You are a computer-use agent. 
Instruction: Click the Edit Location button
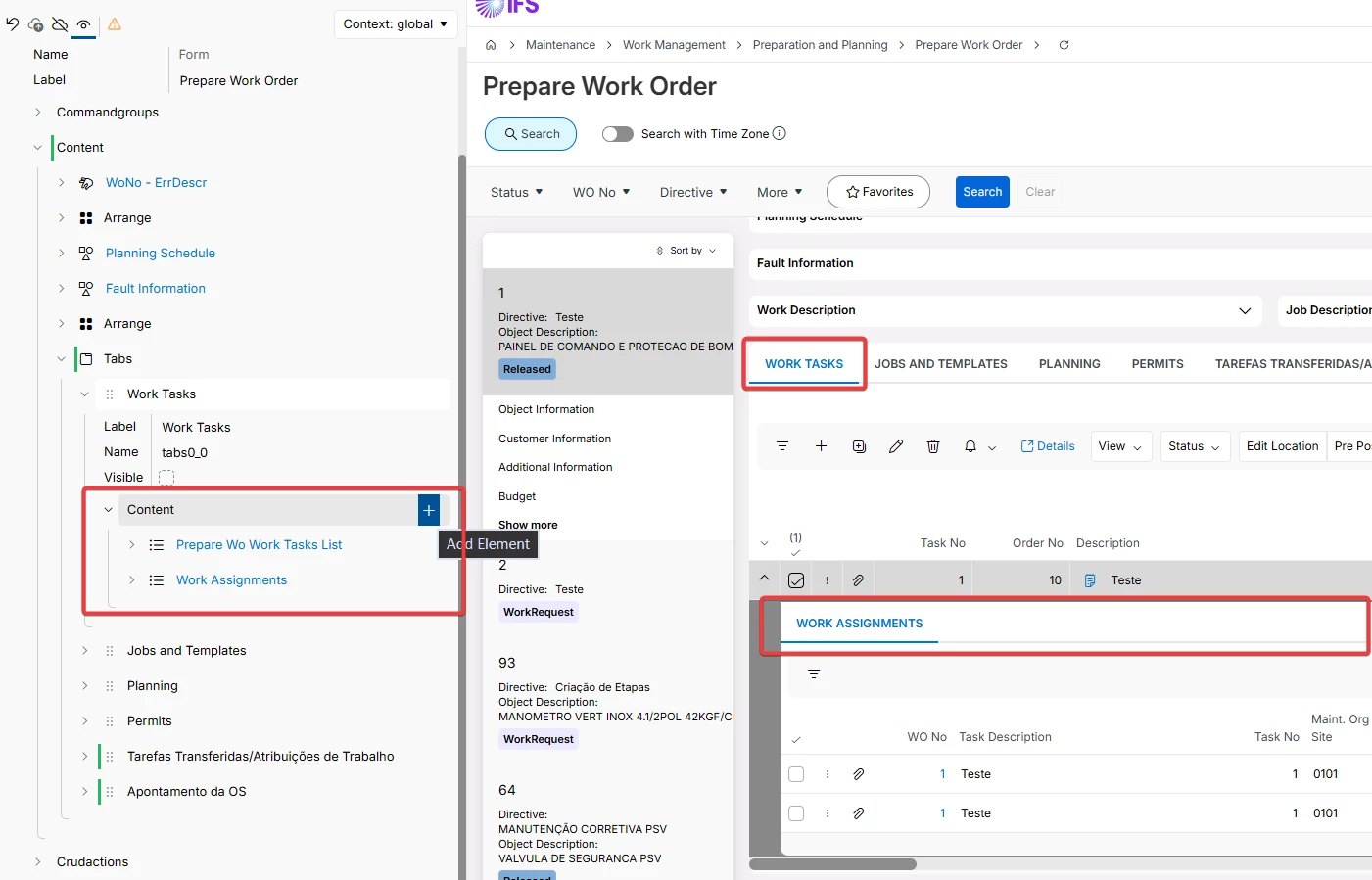click(x=1282, y=446)
